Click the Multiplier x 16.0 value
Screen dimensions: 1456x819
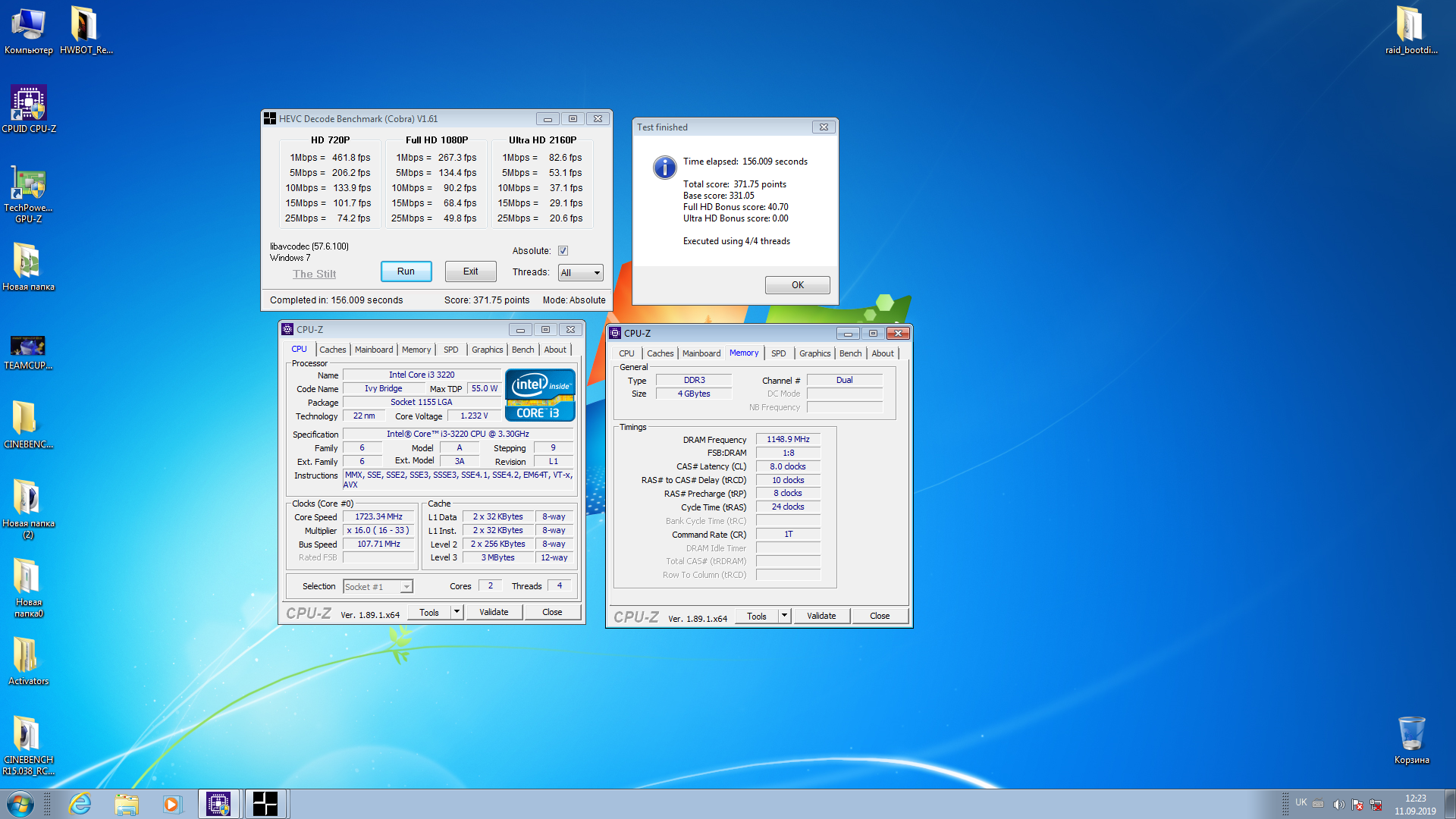pos(378,531)
